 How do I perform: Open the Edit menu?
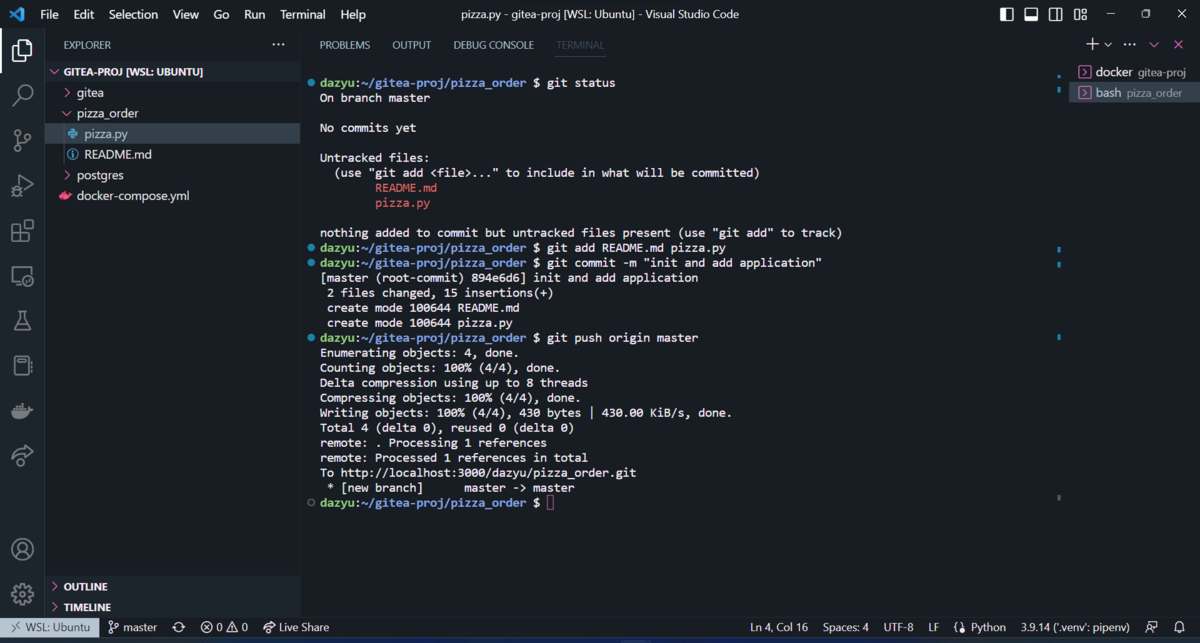tap(84, 14)
